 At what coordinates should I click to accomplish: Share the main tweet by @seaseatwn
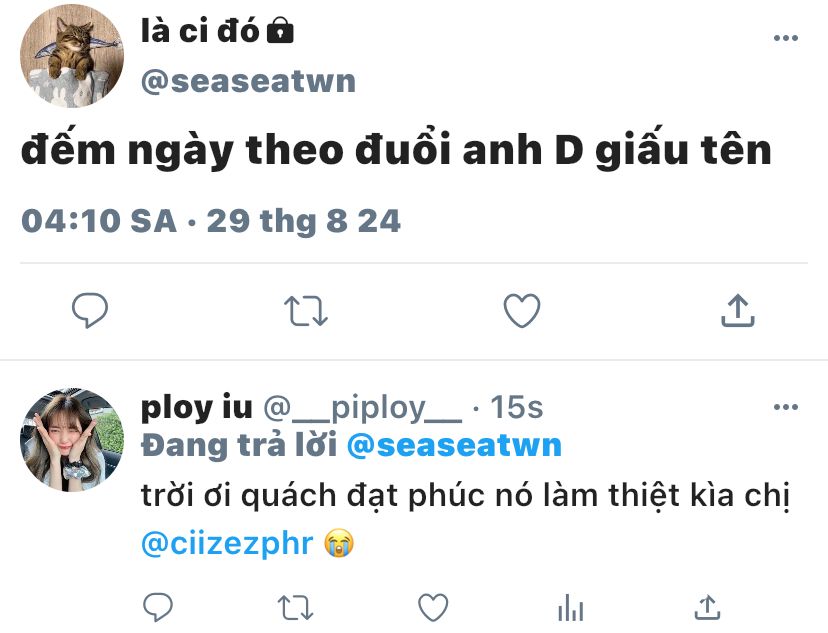[x=738, y=310]
